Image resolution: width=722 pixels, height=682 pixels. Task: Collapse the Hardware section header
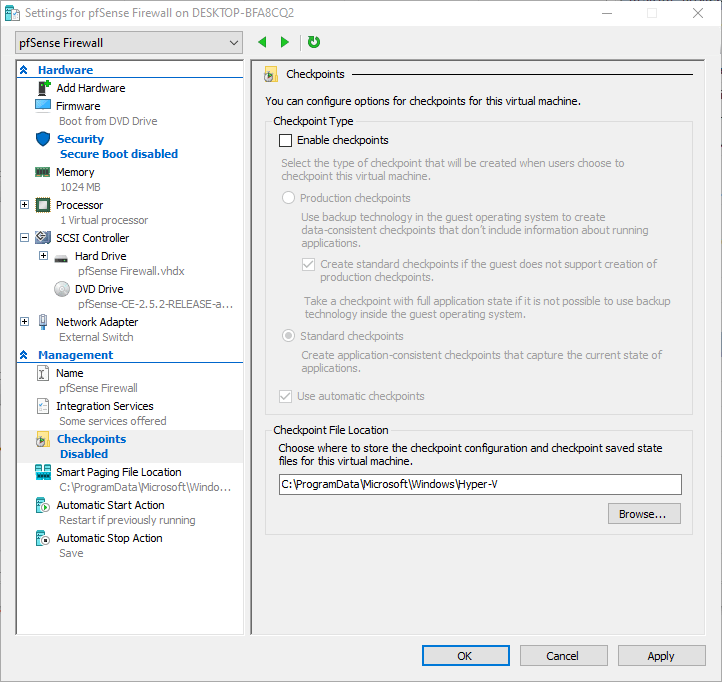tap(24, 70)
